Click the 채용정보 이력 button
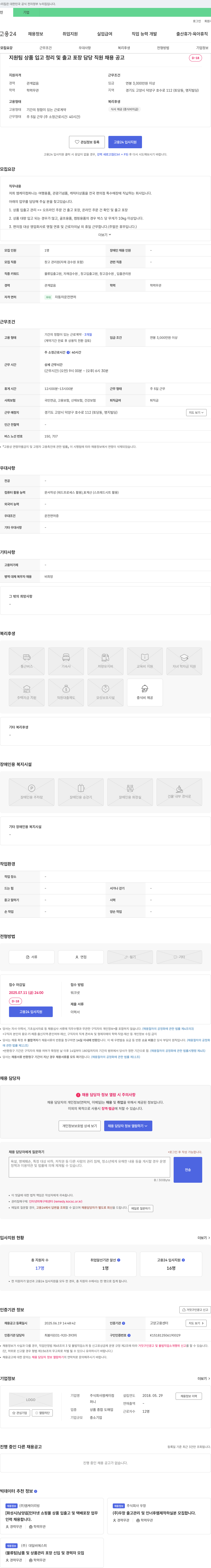Viewport: 211px width, 1568px height. (x=189, y=1396)
